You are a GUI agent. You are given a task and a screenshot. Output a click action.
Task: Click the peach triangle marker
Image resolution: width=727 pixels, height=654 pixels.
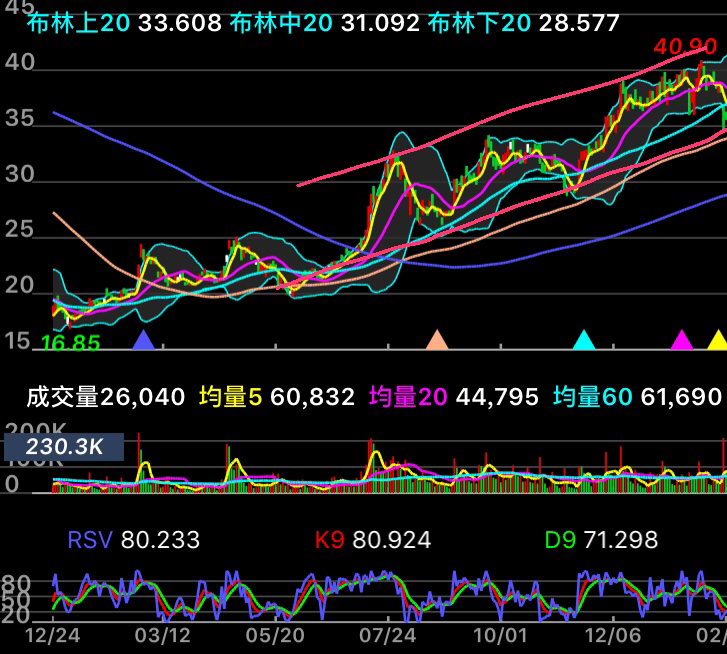(437, 340)
